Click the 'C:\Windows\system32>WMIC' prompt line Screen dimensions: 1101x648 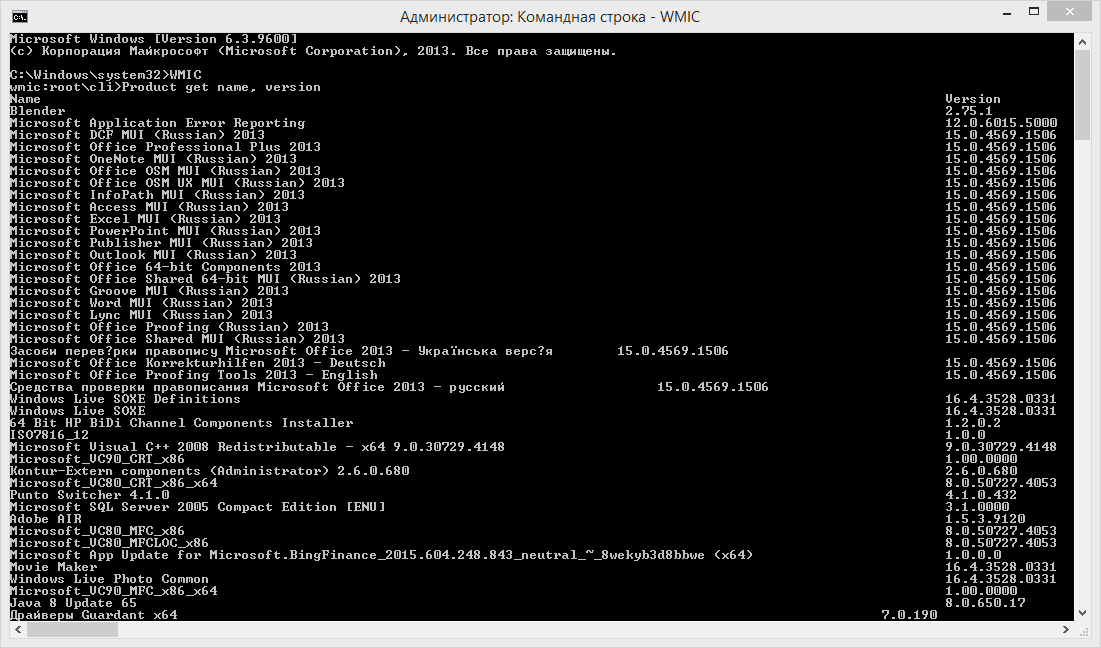tap(105, 75)
